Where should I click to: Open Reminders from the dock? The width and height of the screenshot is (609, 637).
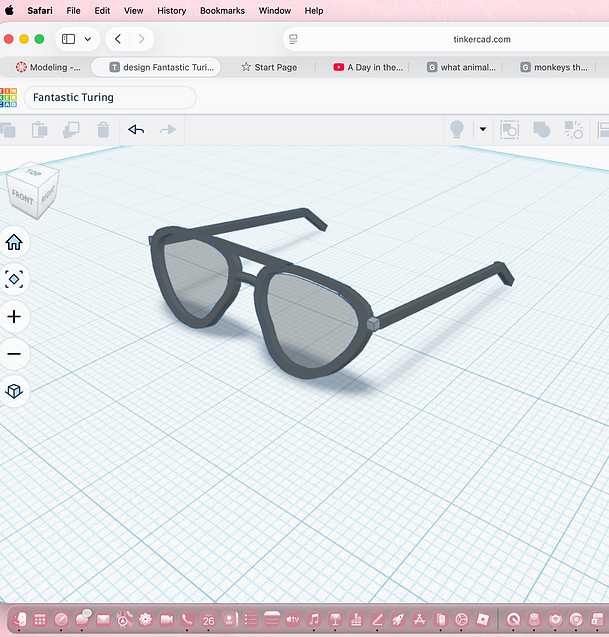251,619
